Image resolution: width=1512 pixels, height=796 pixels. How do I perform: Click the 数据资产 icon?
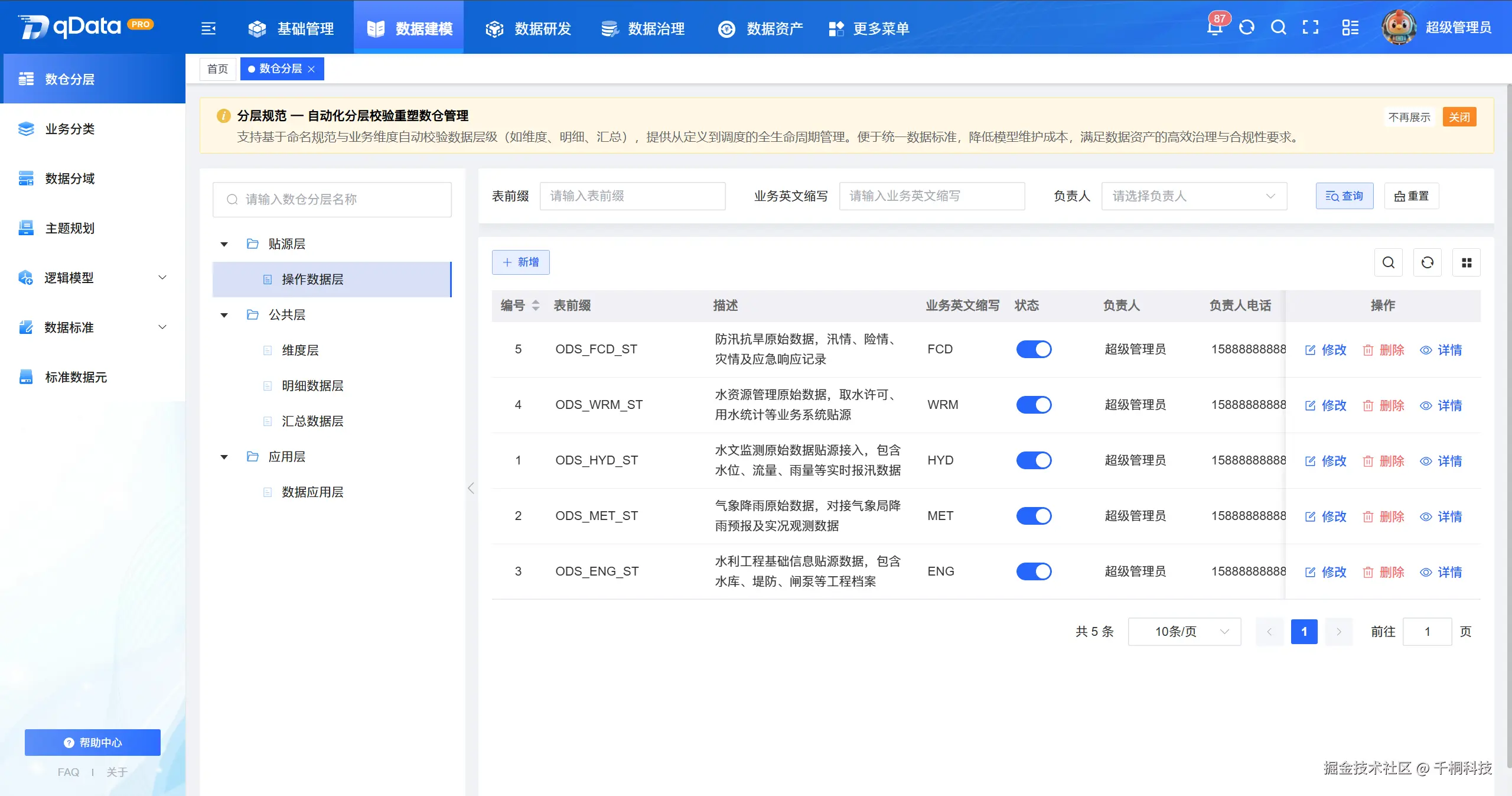tap(726, 28)
